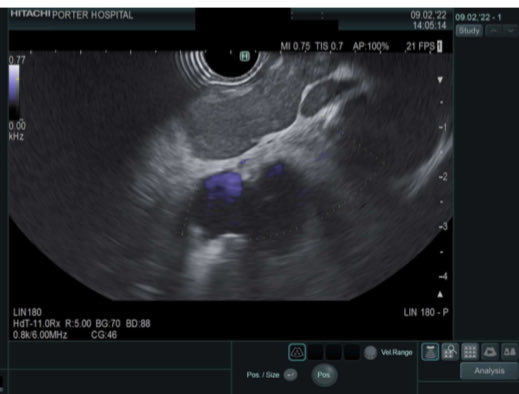The width and height of the screenshot is (519, 394).
Task: Click the 'AP:100%' value
Action: (x=371, y=46)
